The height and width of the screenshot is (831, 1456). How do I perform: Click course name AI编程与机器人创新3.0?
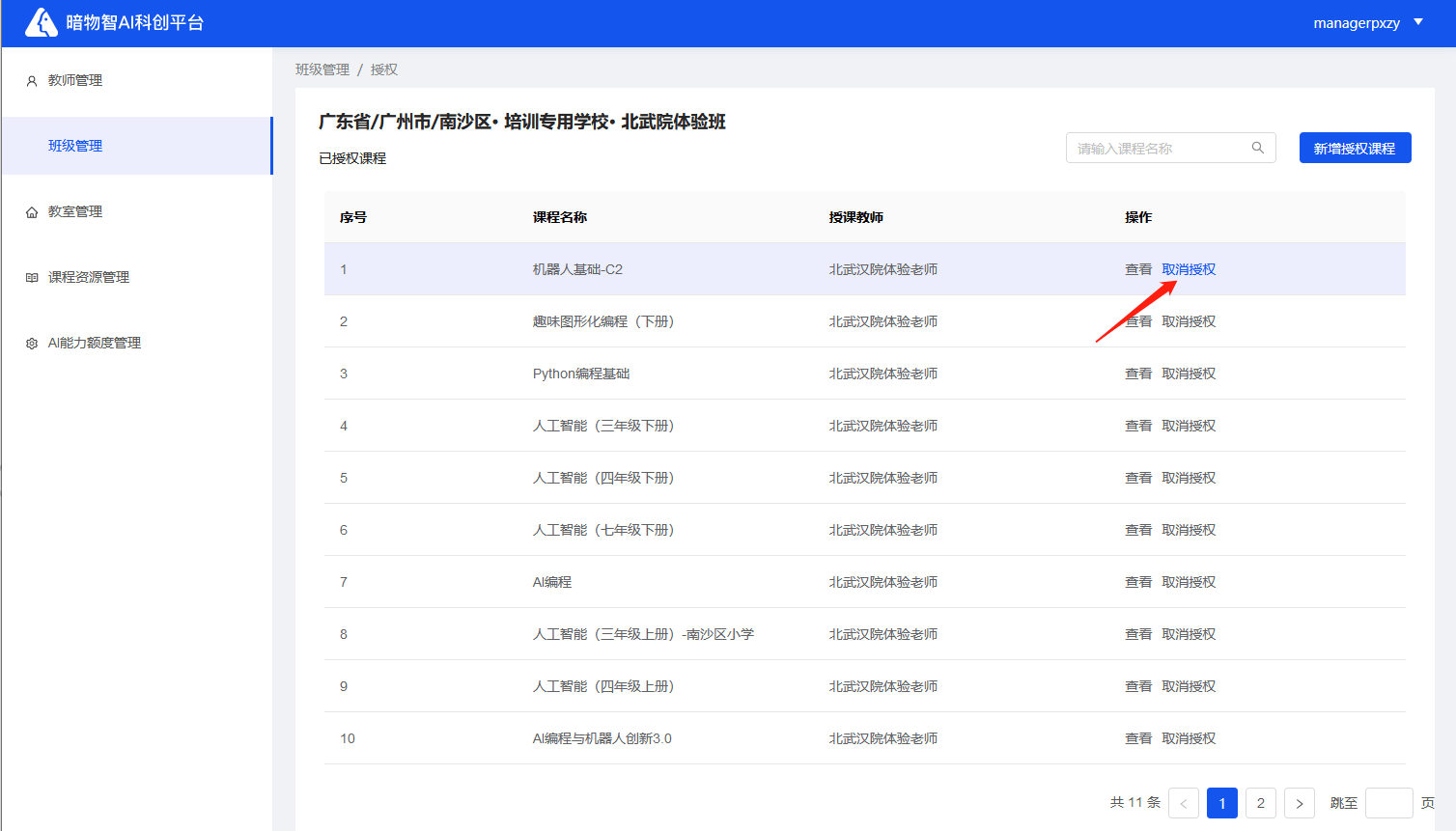tap(602, 738)
